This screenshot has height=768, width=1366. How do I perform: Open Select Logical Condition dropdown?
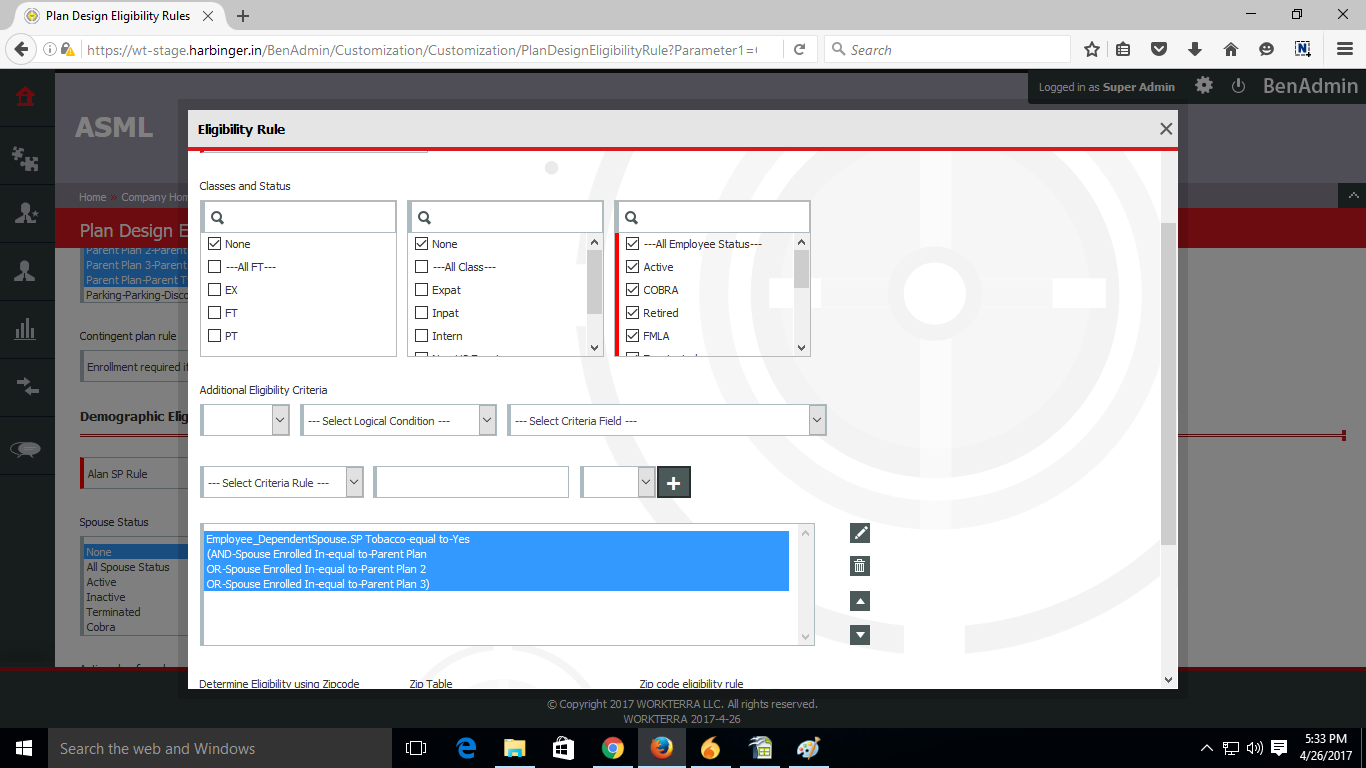(398, 421)
